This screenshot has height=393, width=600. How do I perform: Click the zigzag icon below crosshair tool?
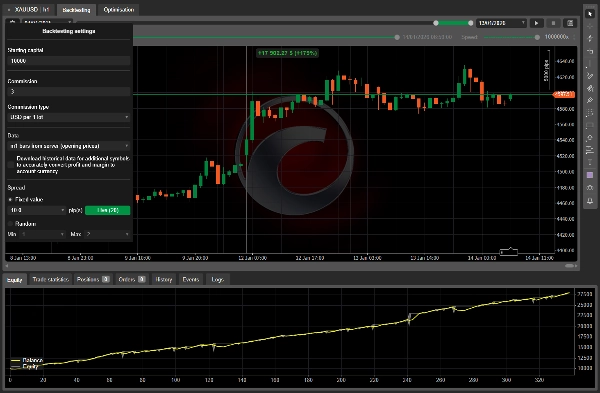pos(590,38)
